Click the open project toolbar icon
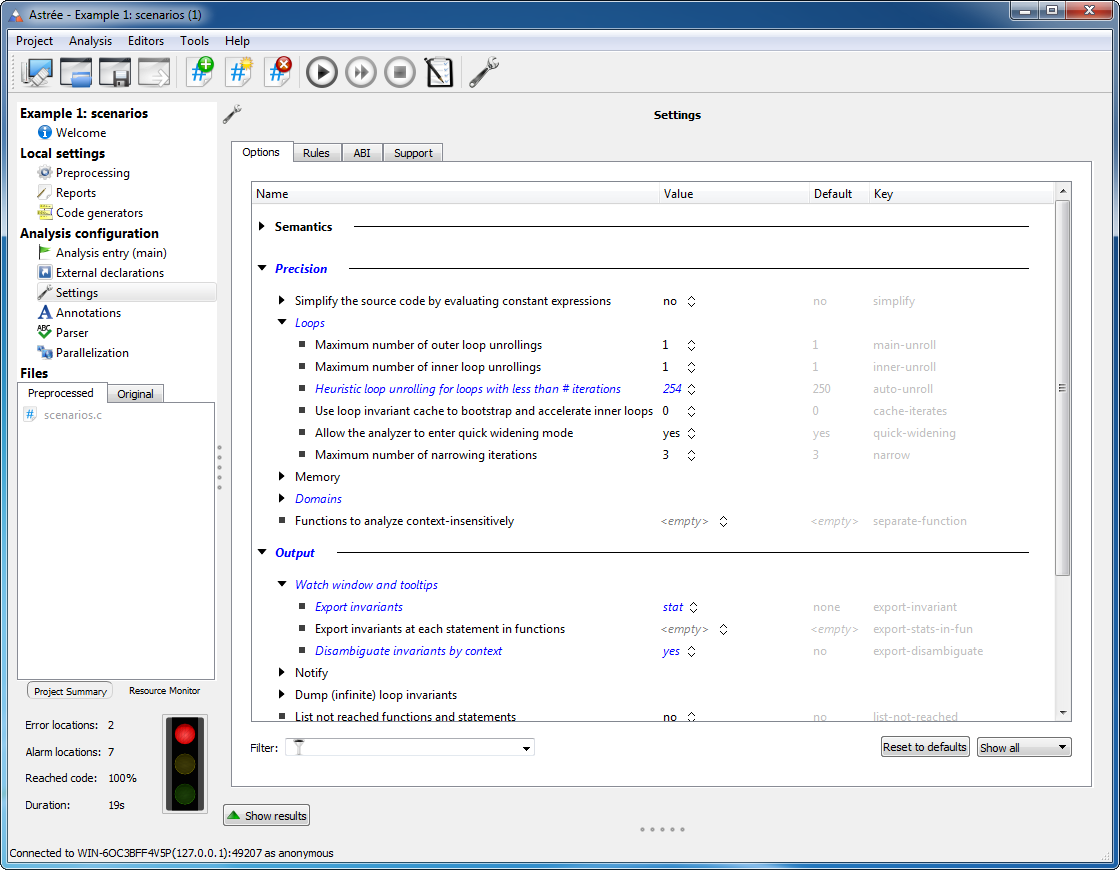Viewport: 1120px width, 870px height. tap(76, 72)
